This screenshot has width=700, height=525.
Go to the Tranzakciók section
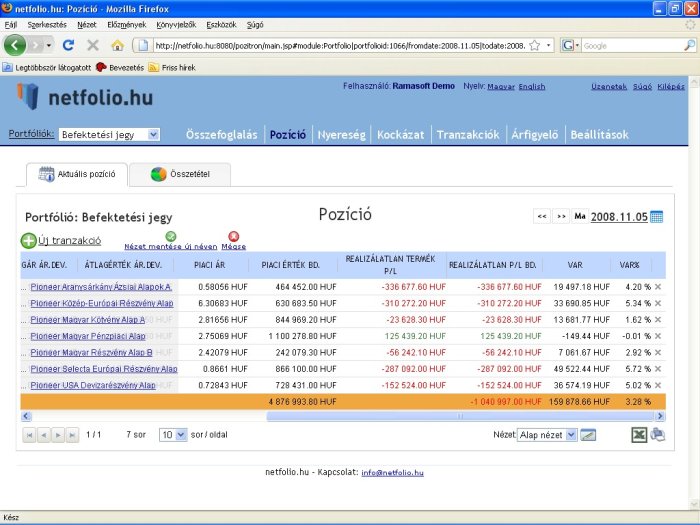[x=468, y=134]
